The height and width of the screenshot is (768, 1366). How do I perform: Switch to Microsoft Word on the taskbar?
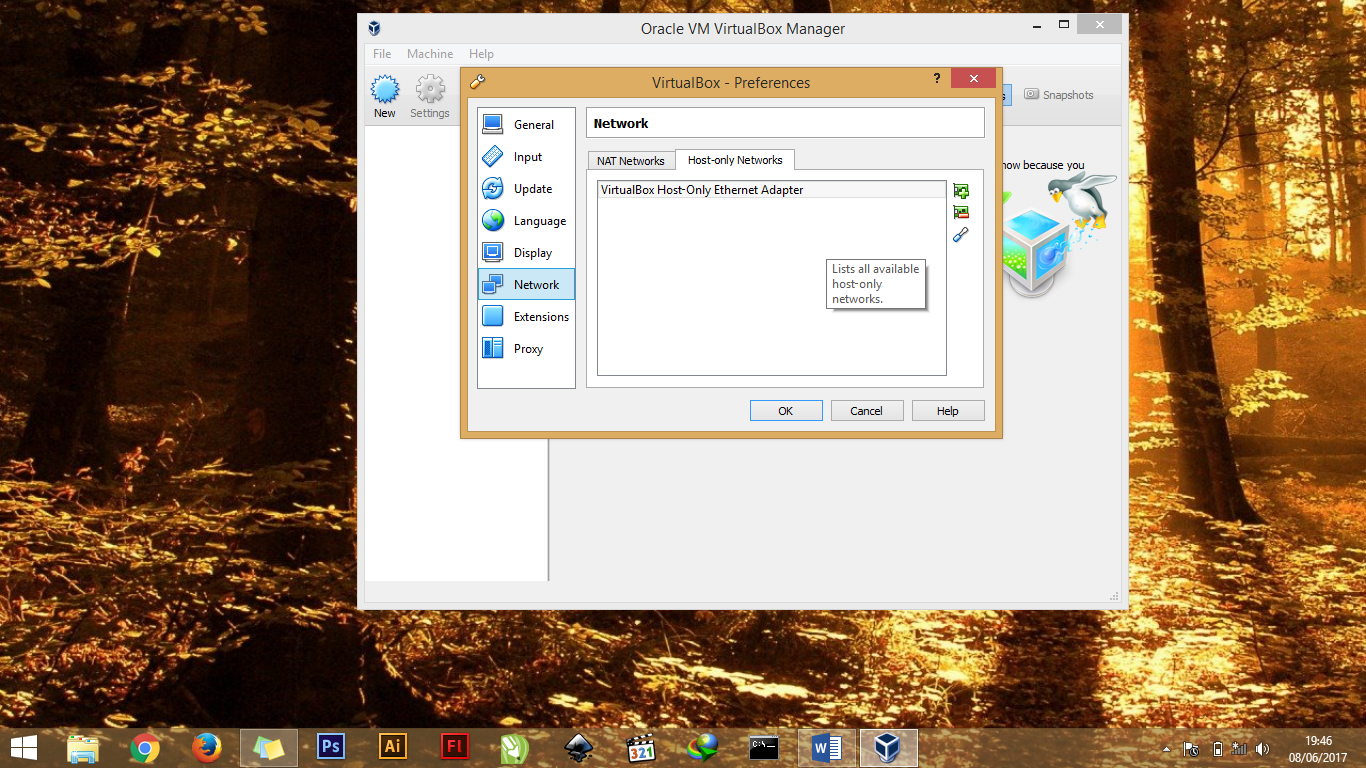pos(827,747)
